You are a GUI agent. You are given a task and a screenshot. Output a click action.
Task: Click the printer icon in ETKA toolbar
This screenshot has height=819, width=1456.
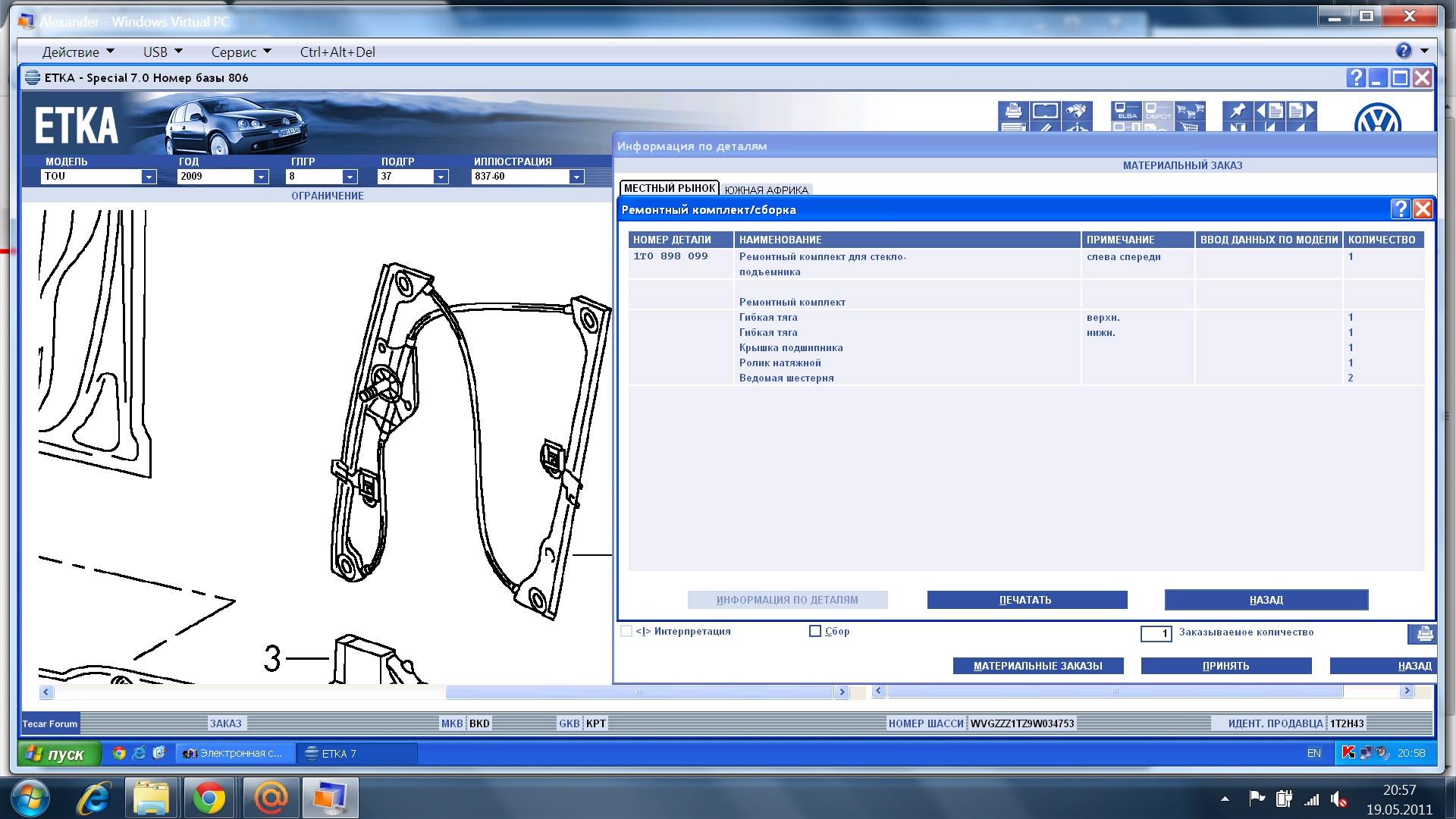(1013, 111)
